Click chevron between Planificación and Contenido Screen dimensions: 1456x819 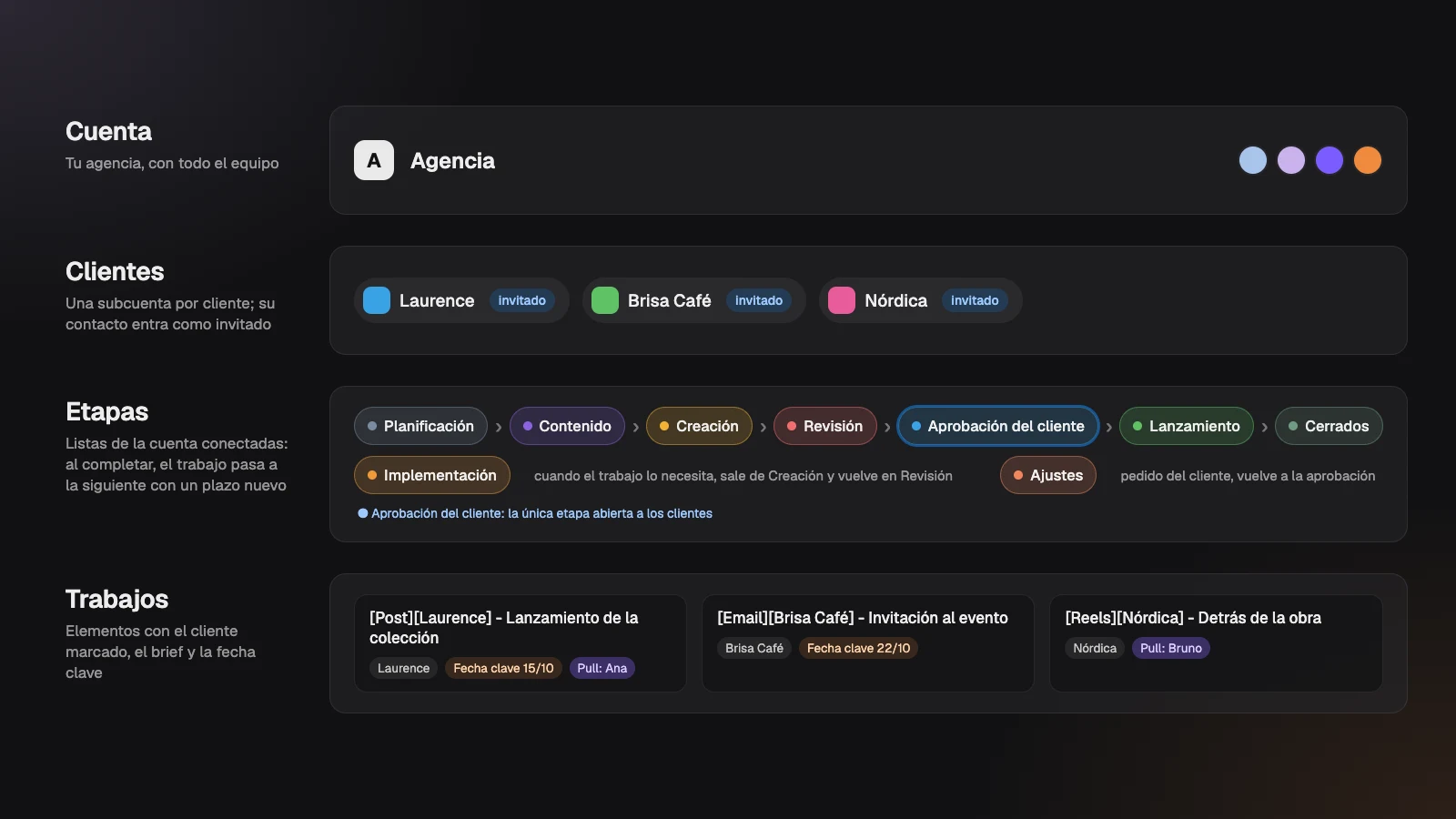[499, 427]
